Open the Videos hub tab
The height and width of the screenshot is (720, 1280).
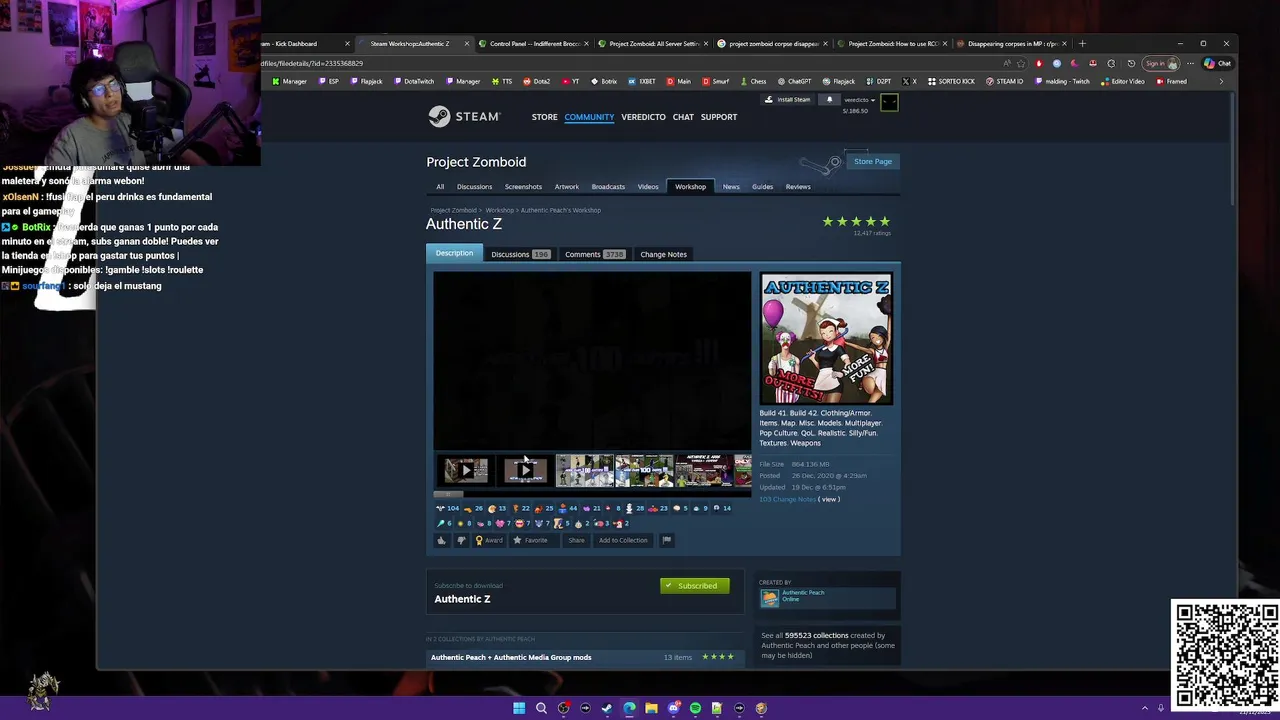click(x=648, y=186)
